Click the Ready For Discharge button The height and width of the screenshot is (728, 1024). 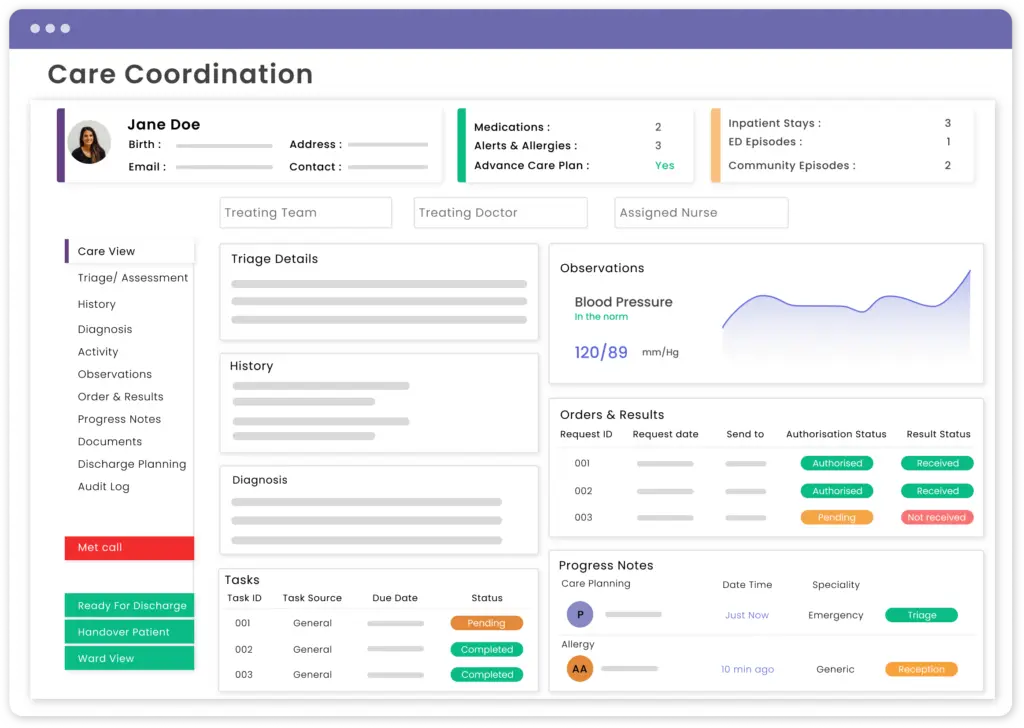(x=129, y=605)
